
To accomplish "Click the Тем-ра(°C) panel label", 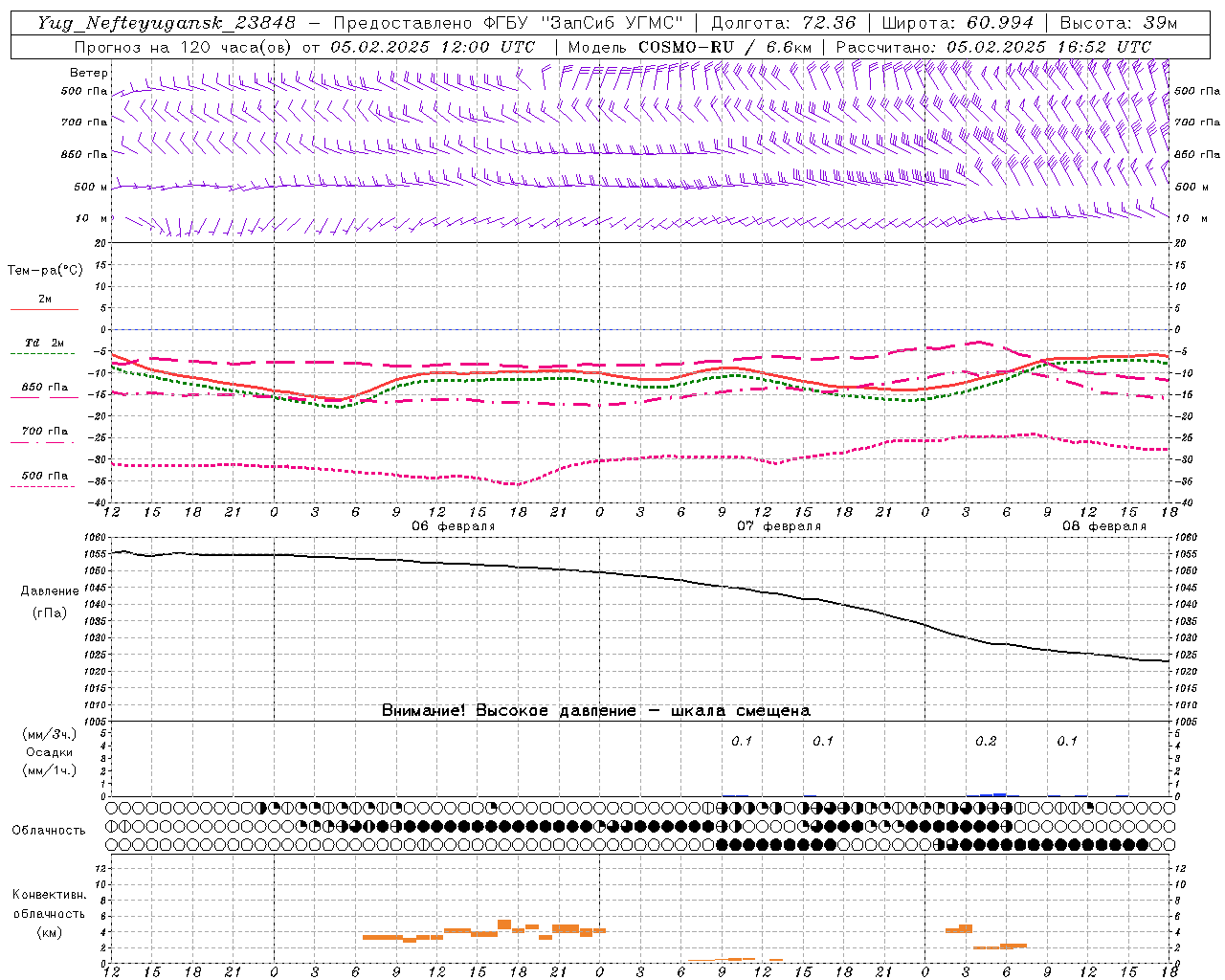I will (x=45, y=271).
